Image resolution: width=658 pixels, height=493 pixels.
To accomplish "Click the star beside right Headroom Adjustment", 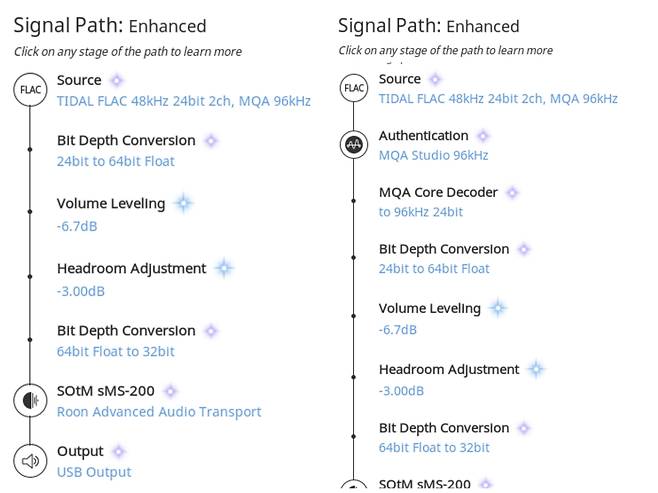I will coord(536,370).
